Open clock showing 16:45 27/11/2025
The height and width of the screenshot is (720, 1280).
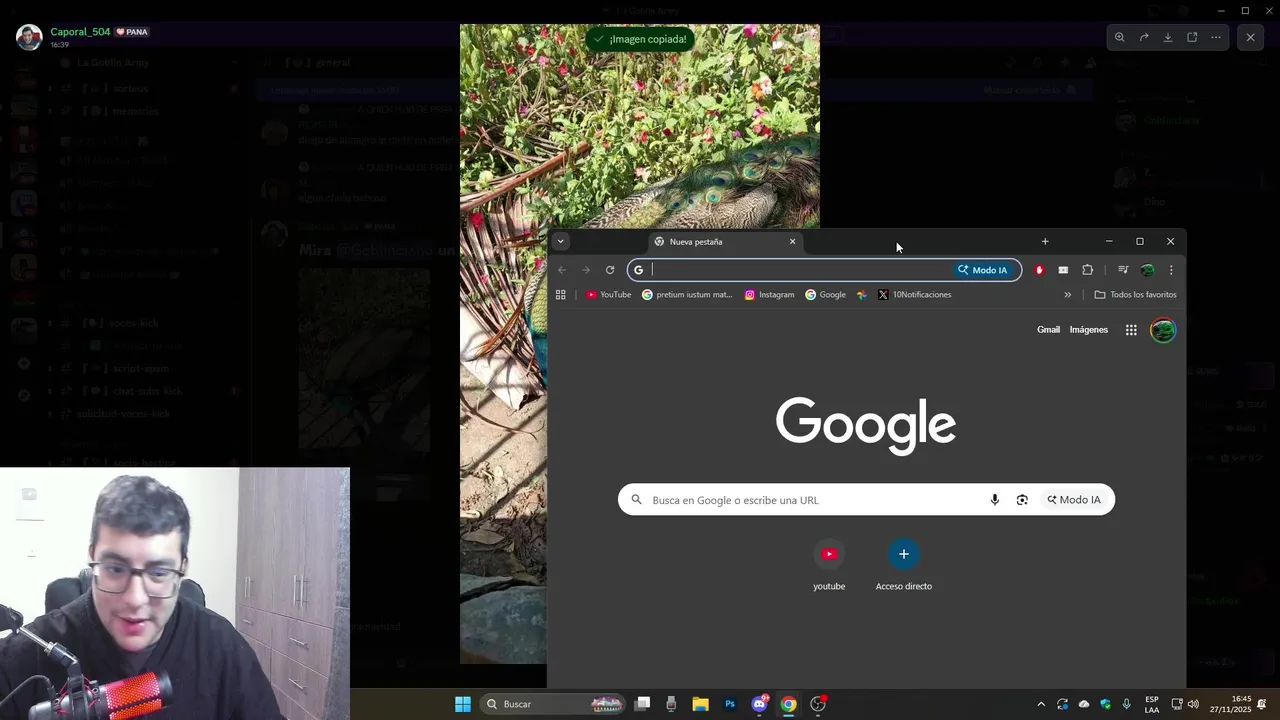point(1230,704)
